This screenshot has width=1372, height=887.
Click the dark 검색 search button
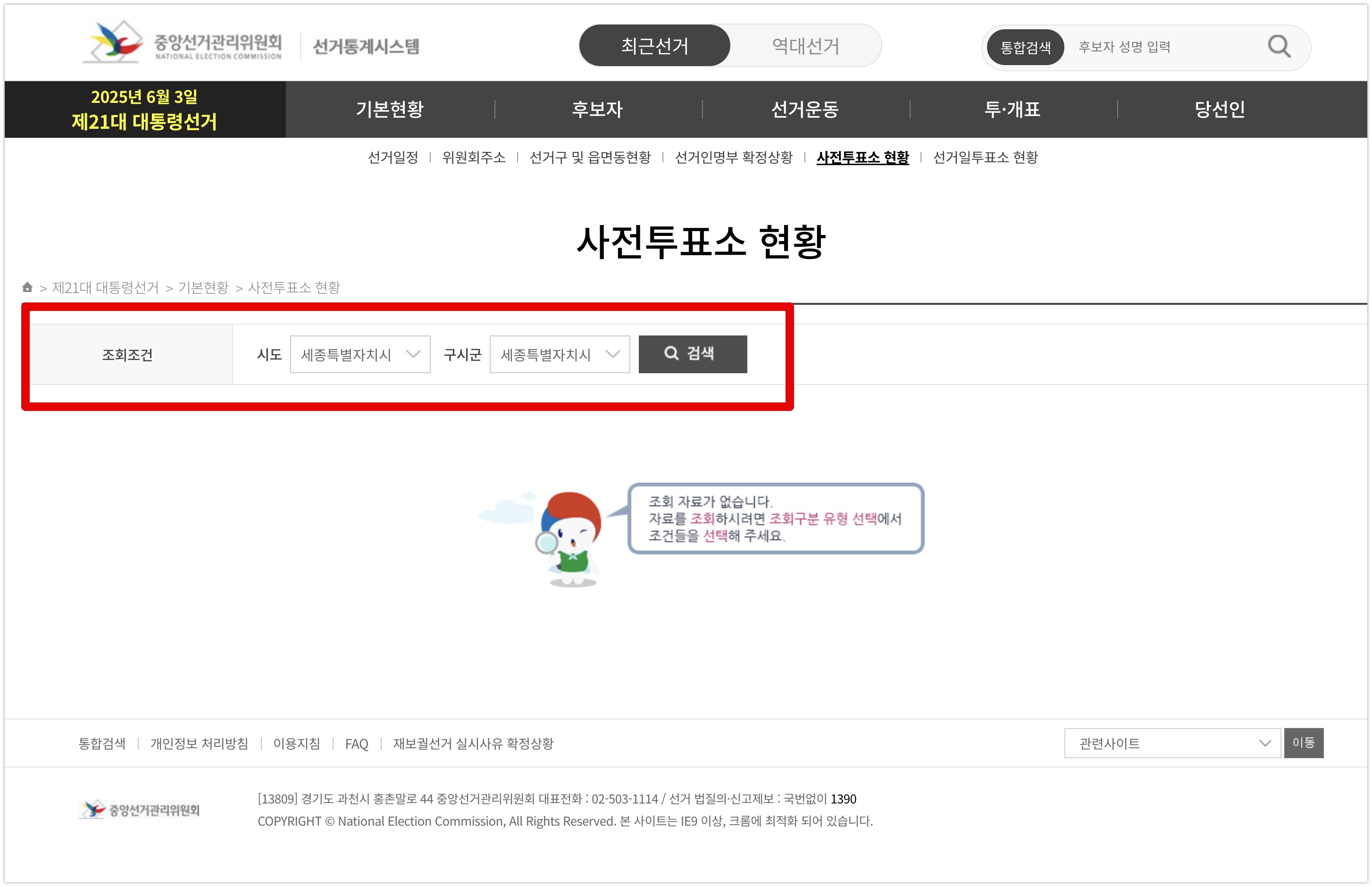click(x=692, y=354)
